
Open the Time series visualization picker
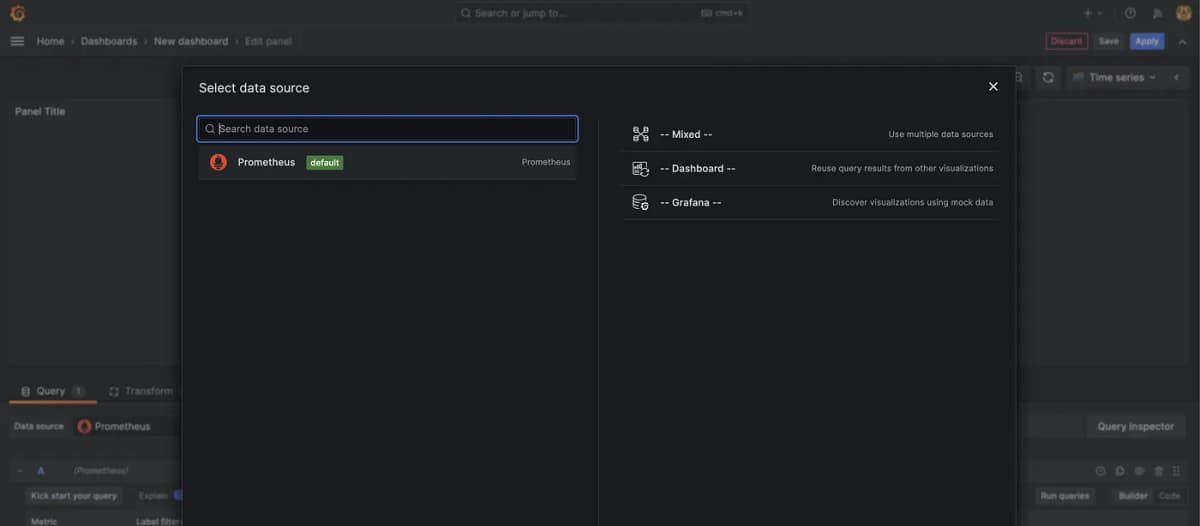click(x=1115, y=77)
